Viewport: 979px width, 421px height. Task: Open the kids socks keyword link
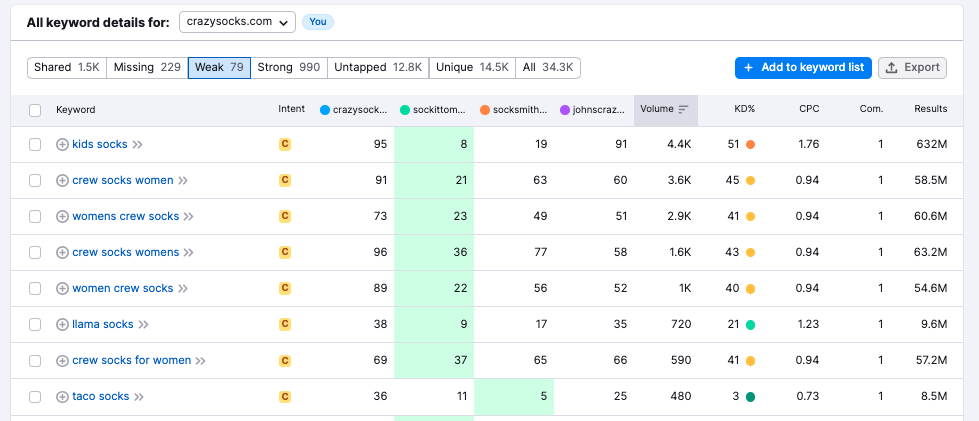(100, 144)
